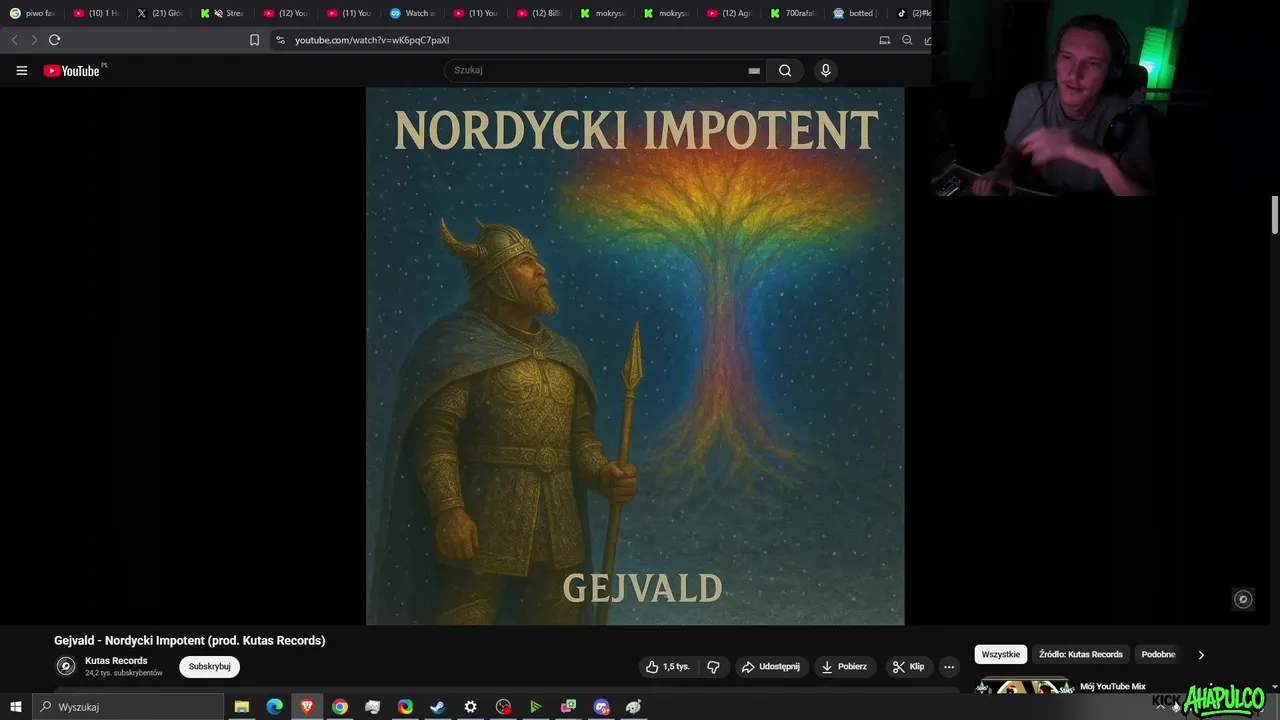Open the YouTube hamburger guide menu
The image size is (1280, 720).
click(x=21, y=70)
